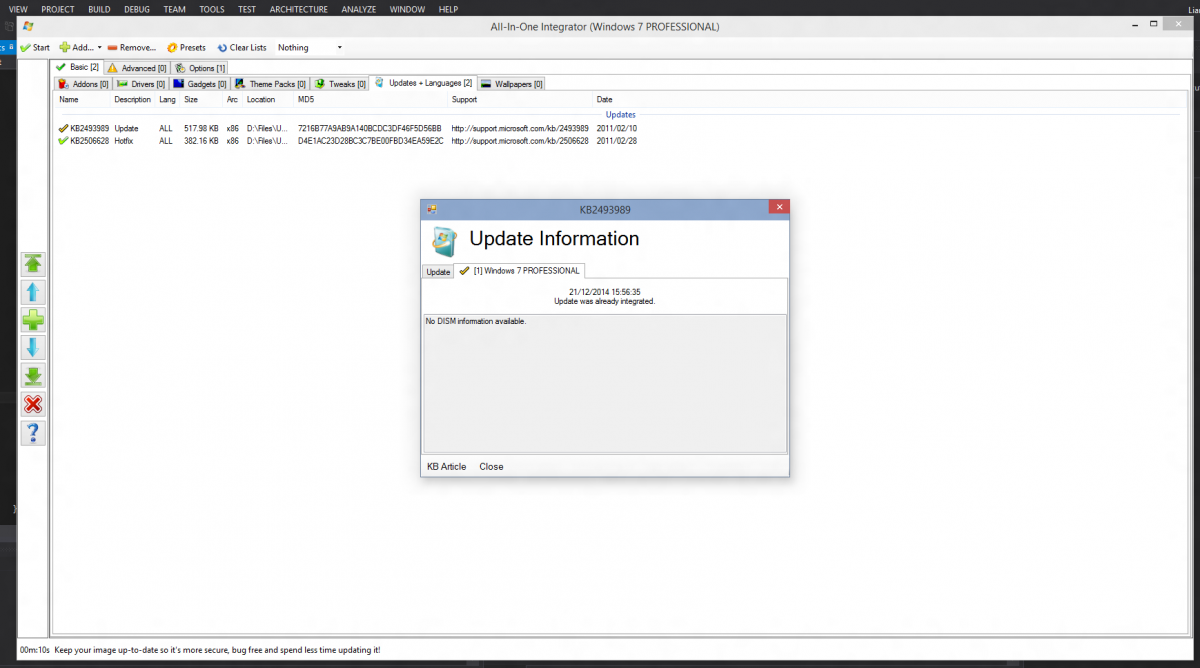Sort by the Location column header
Viewport: 1200px width, 668px height.
(261, 100)
